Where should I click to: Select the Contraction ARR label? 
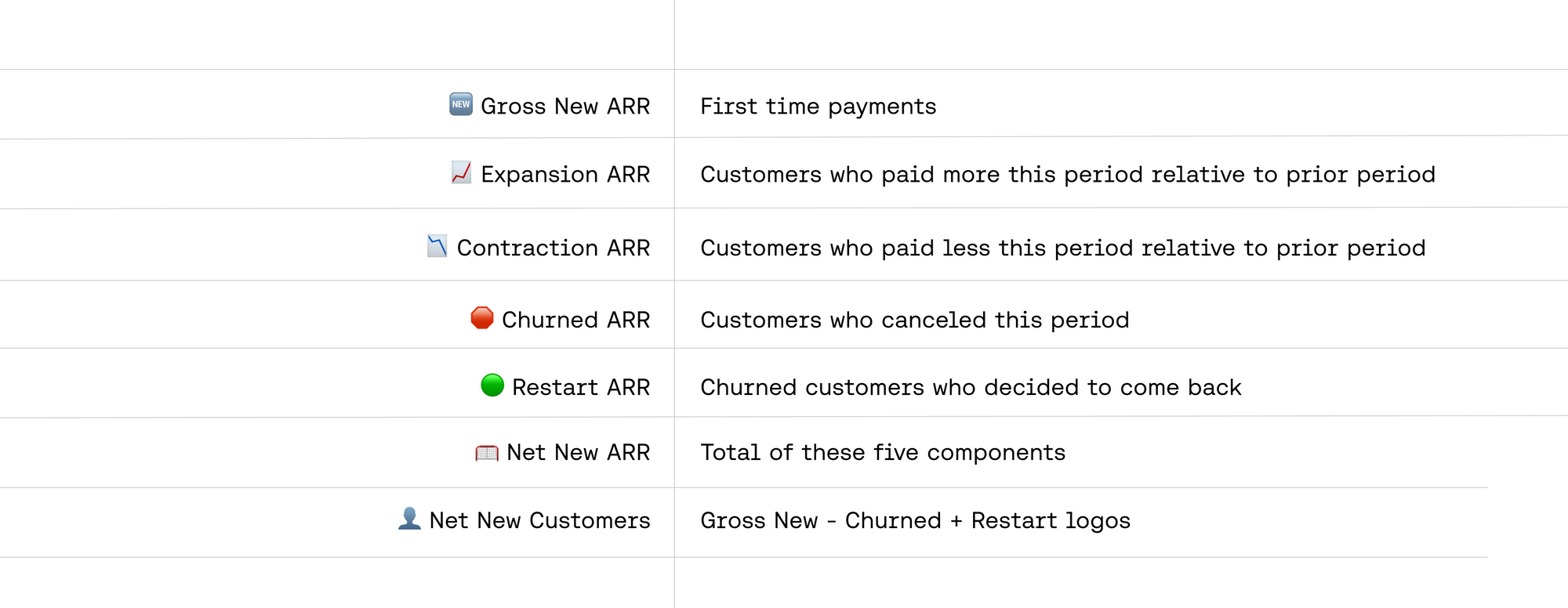tap(554, 248)
